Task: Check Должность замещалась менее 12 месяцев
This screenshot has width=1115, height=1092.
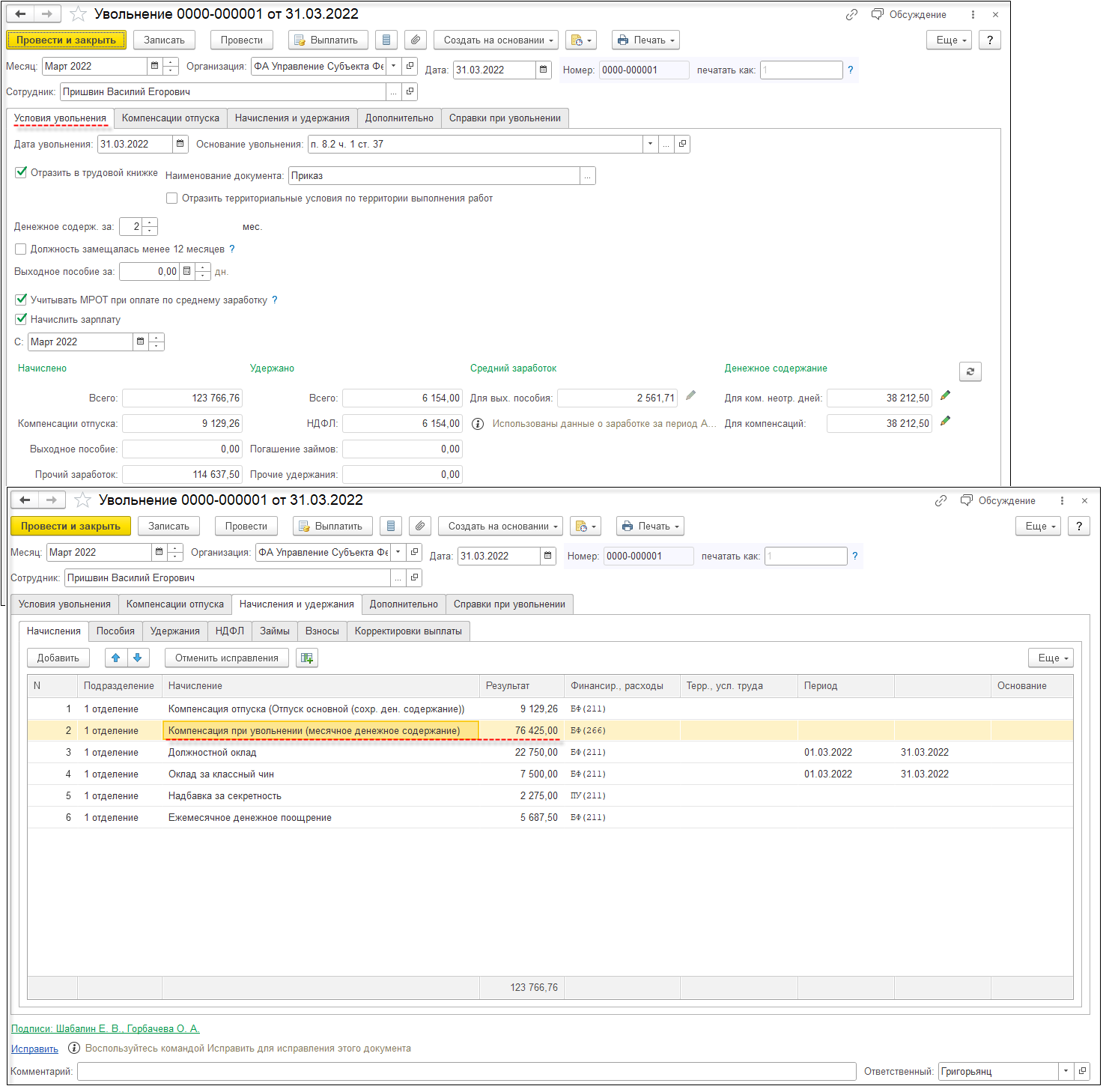Action: click(21, 249)
